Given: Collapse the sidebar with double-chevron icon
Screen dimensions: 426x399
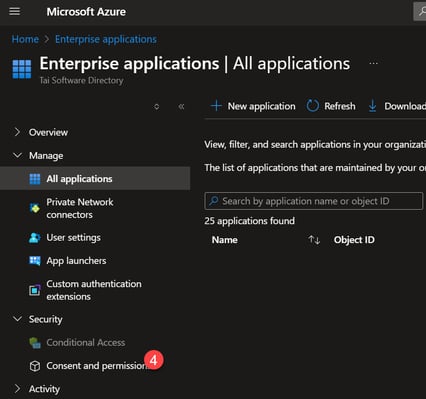Looking at the screenshot, I should [181, 107].
